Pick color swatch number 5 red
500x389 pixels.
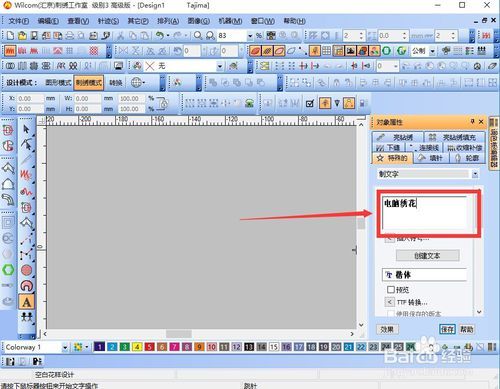pos(149,347)
